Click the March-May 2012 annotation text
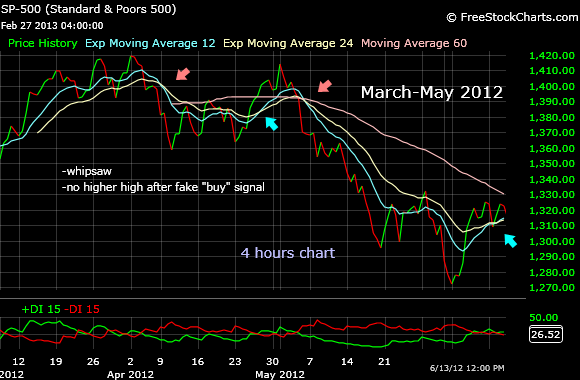Viewport: 580px width, 380px height. coord(432,92)
